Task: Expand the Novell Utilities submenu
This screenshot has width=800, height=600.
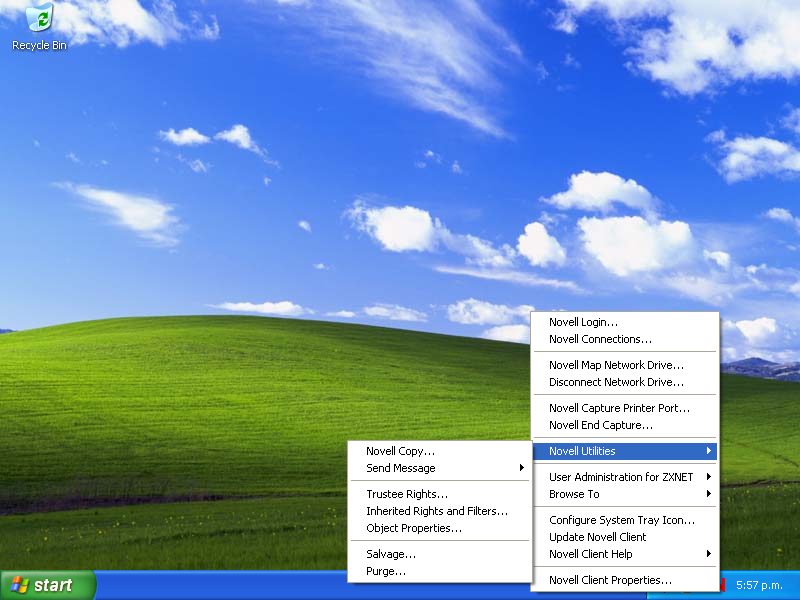Action: tap(624, 451)
